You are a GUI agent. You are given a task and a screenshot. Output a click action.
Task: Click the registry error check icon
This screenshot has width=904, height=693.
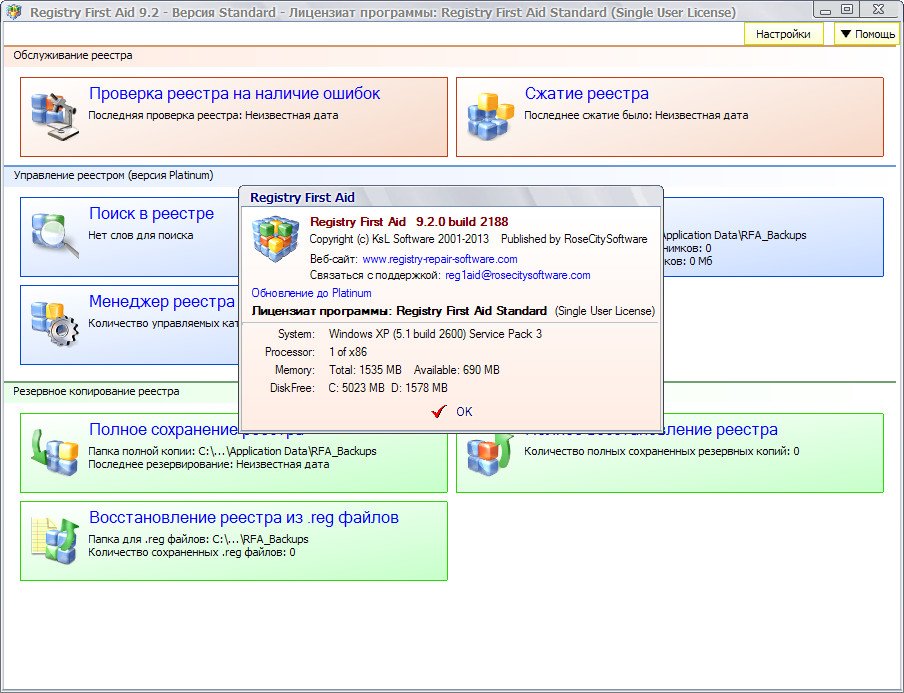[54, 116]
